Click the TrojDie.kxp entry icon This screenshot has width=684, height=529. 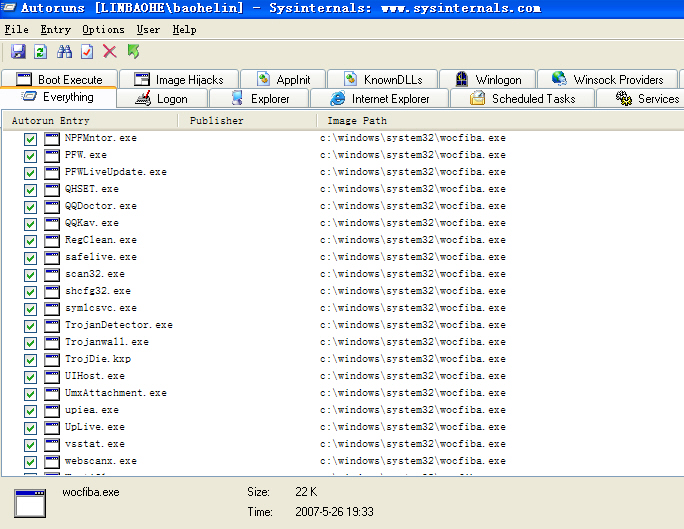click(x=52, y=360)
